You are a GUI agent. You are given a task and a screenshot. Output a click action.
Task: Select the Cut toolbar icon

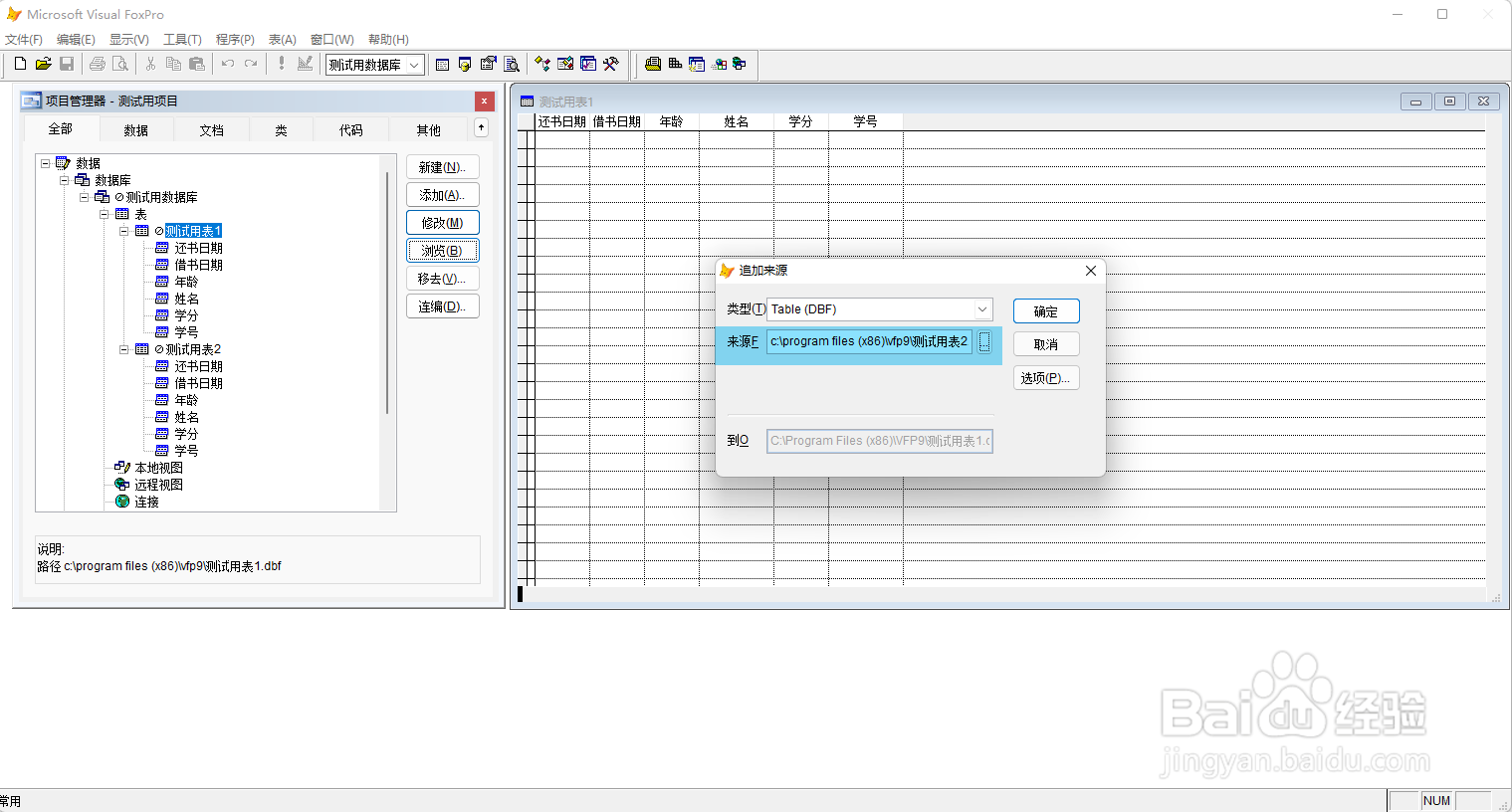150,64
